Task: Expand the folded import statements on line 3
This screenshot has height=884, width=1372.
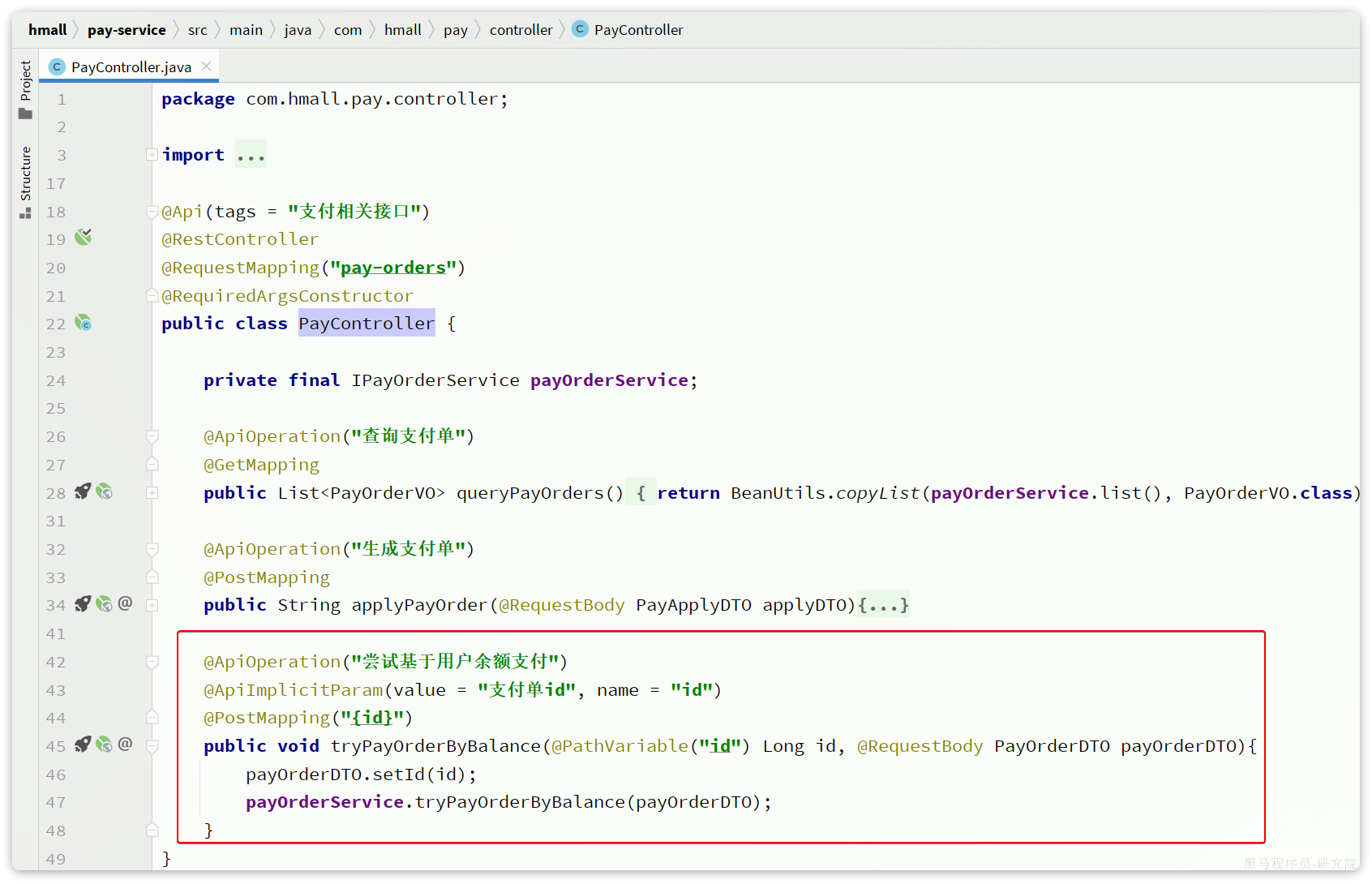Action: click(x=152, y=154)
